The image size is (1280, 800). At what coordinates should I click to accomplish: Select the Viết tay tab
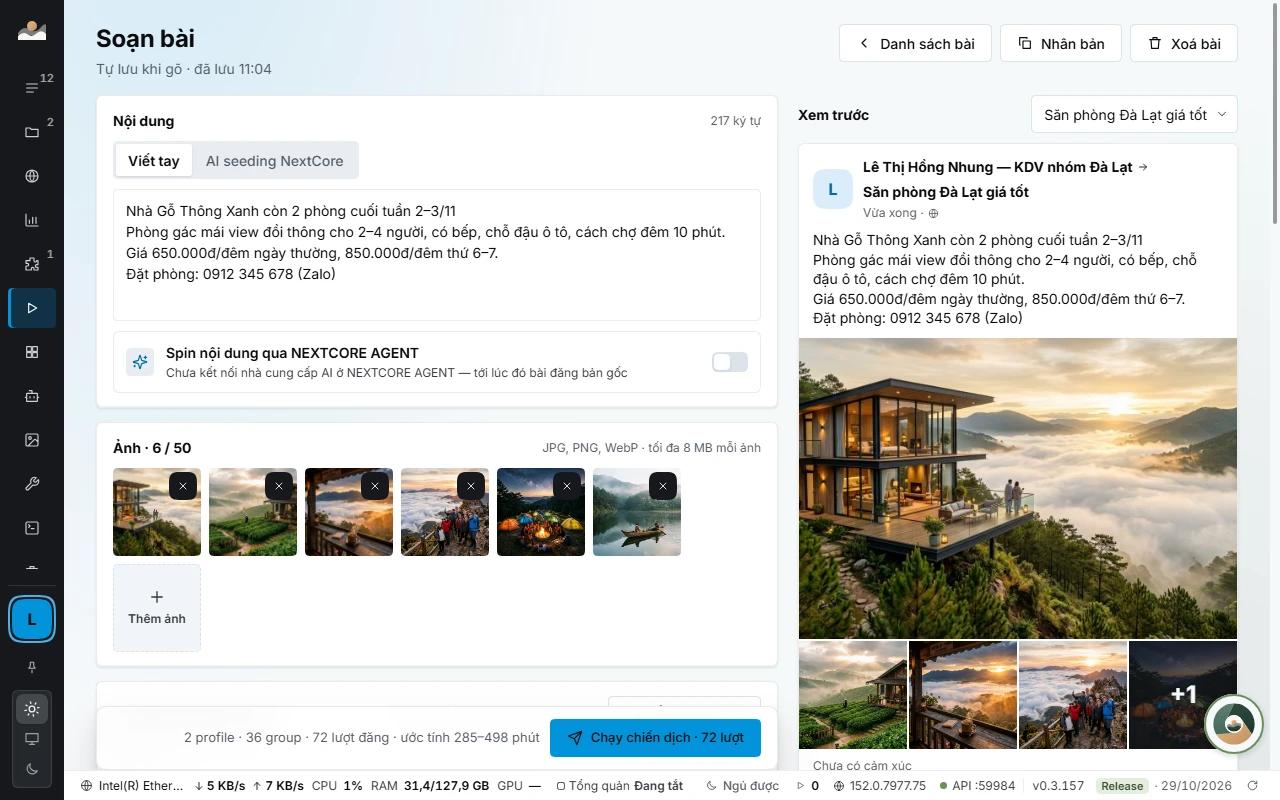(x=154, y=161)
